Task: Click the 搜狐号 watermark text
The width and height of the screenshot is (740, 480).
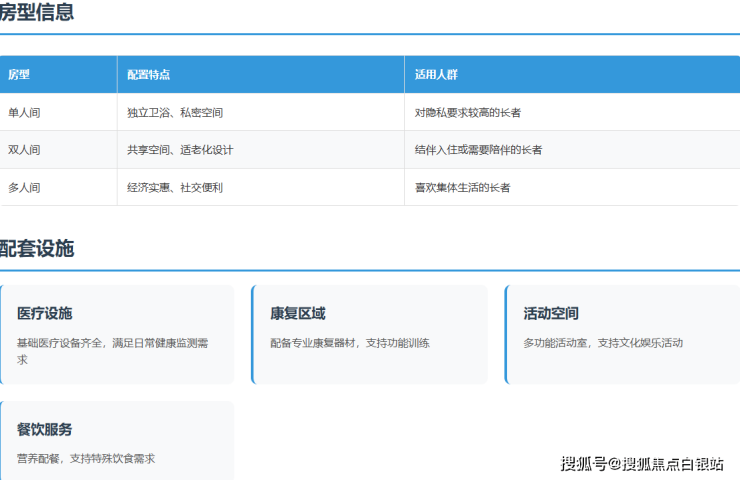Action: tap(584, 464)
